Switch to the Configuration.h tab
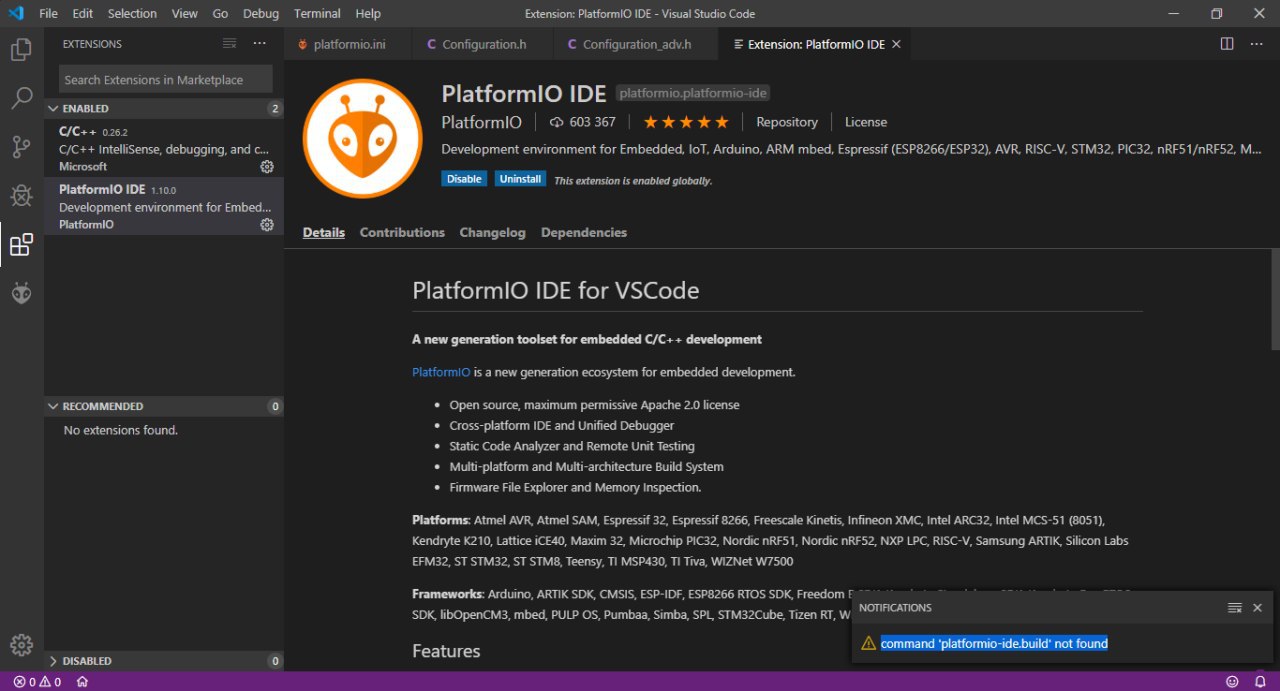 click(x=483, y=44)
